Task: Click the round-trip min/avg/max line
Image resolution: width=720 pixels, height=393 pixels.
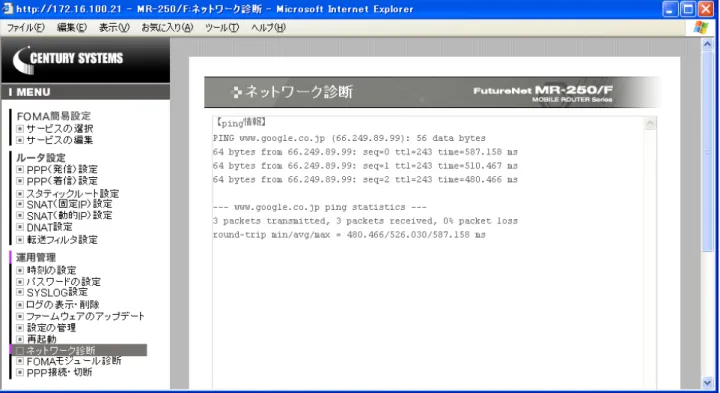Action: point(349,235)
